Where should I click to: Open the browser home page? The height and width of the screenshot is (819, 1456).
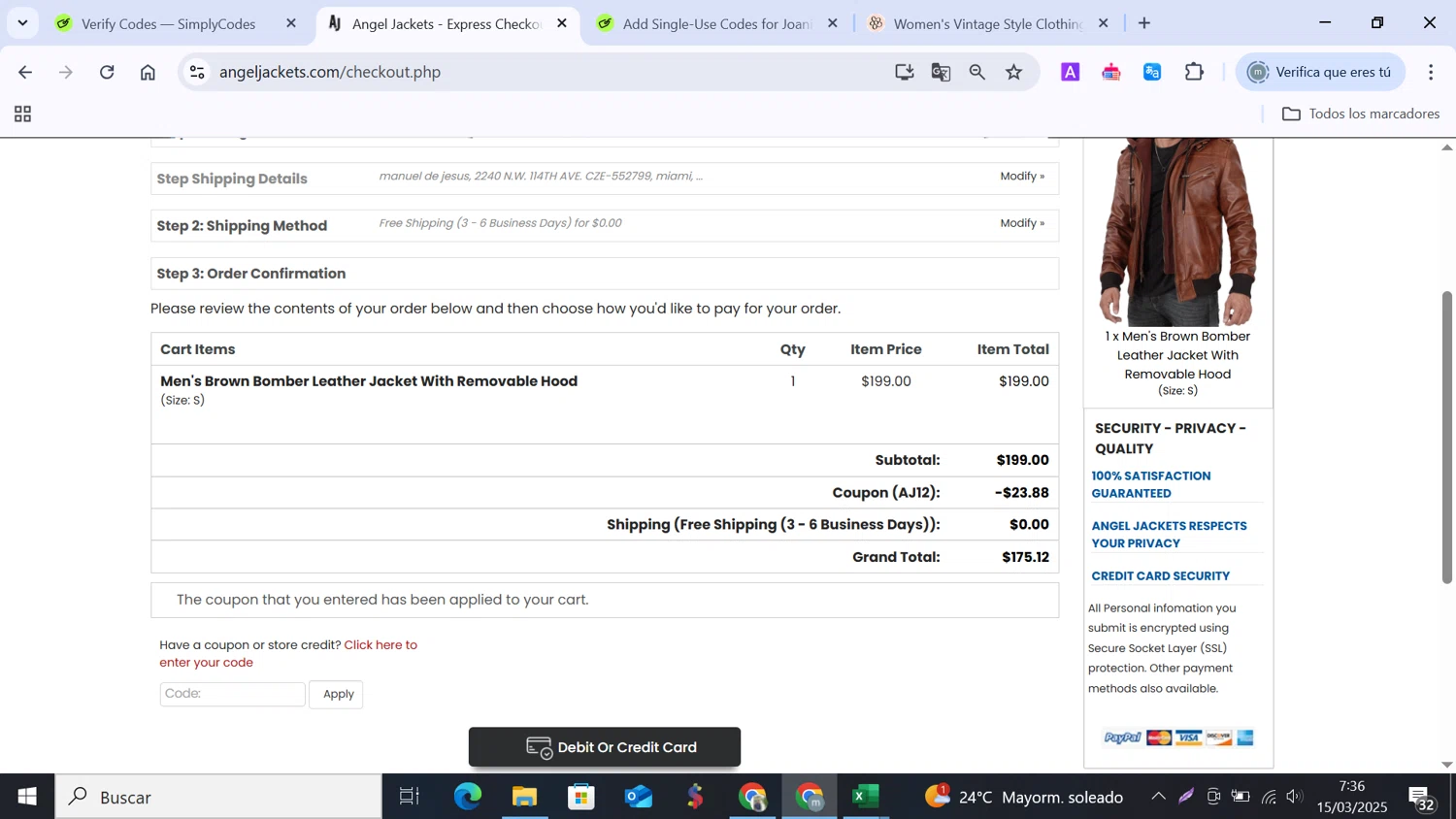[x=148, y=72]
